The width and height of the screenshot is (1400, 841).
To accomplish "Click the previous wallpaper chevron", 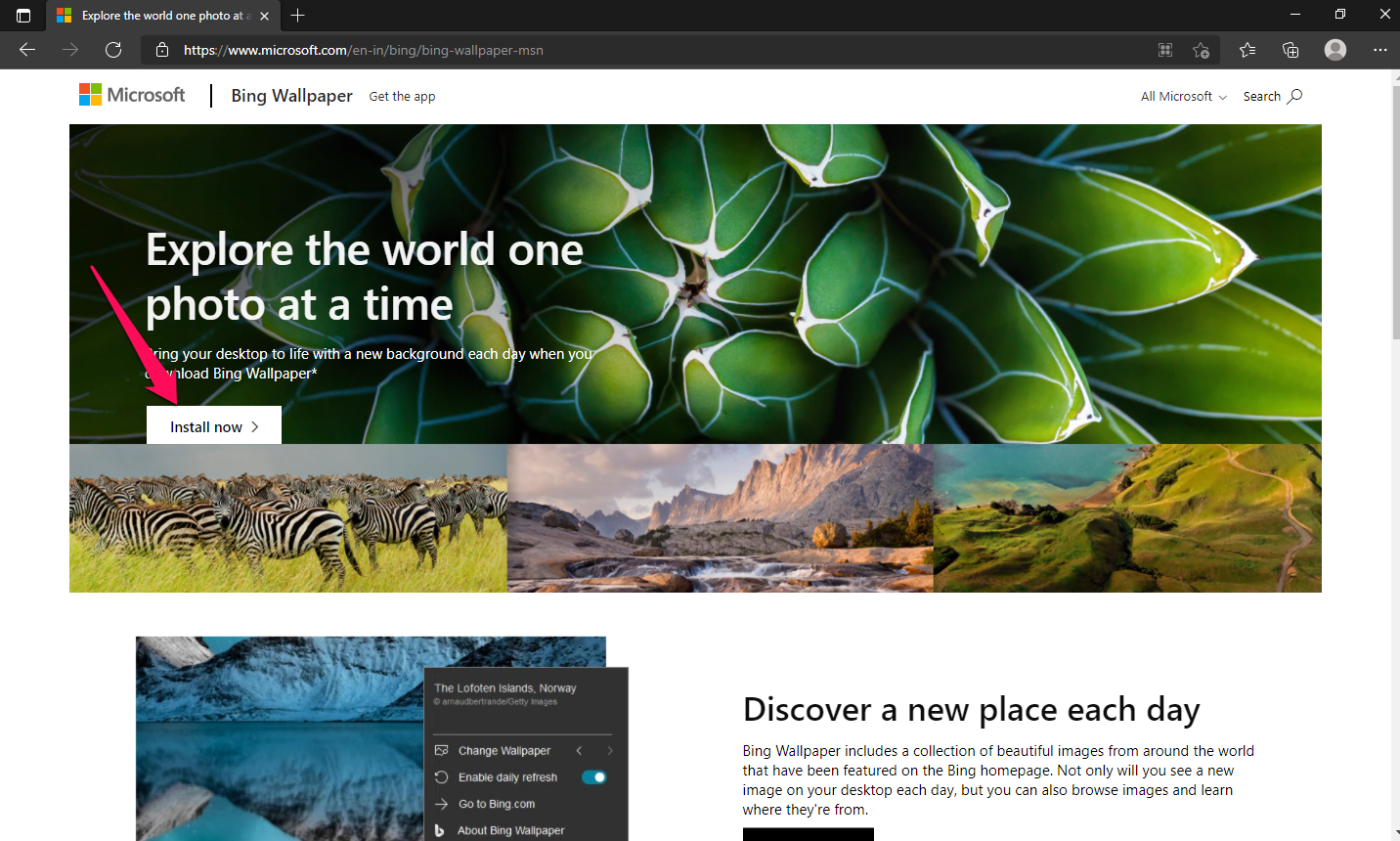I will [579, 751].
